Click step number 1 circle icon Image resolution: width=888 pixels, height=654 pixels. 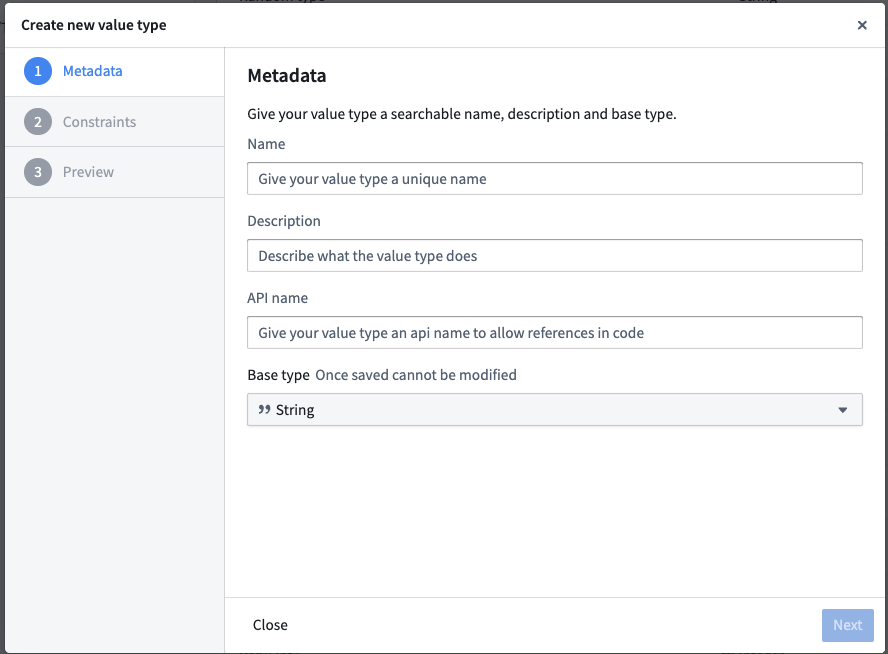click(x=38, y=71)
